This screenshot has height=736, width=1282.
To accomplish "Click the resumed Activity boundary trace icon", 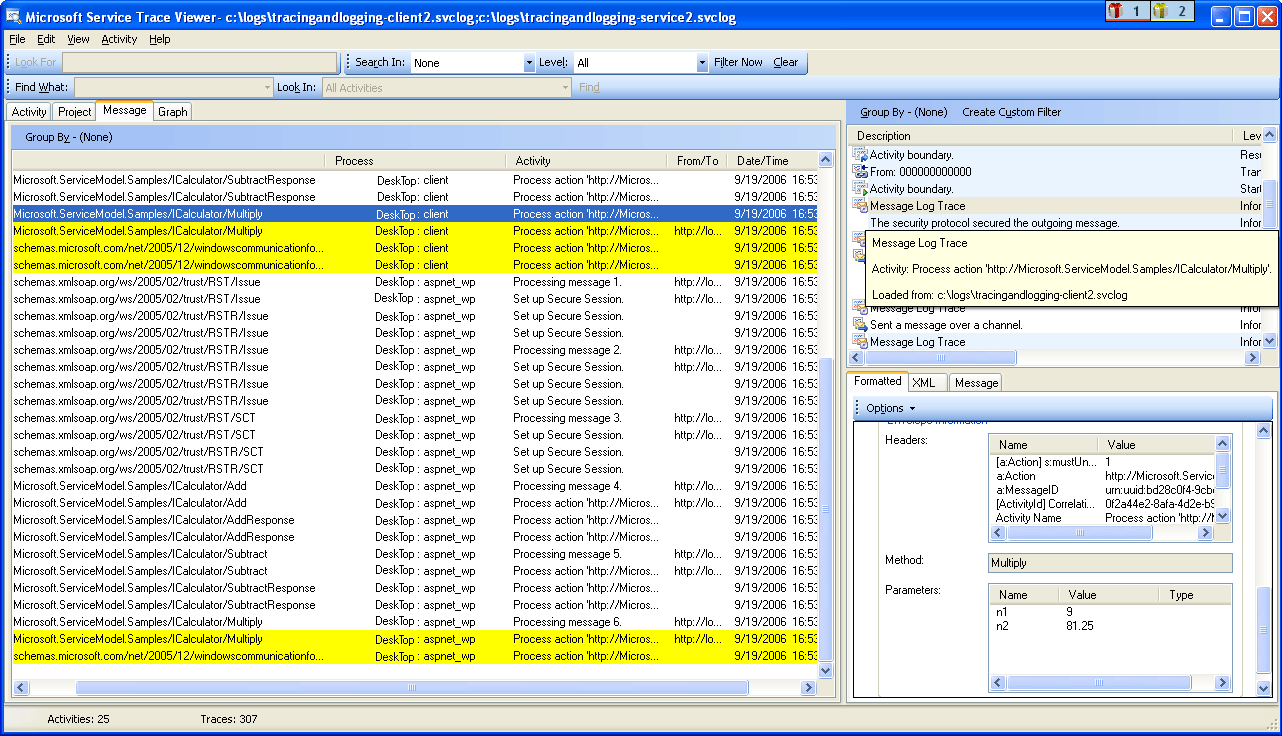I will [x=858, y=155].
